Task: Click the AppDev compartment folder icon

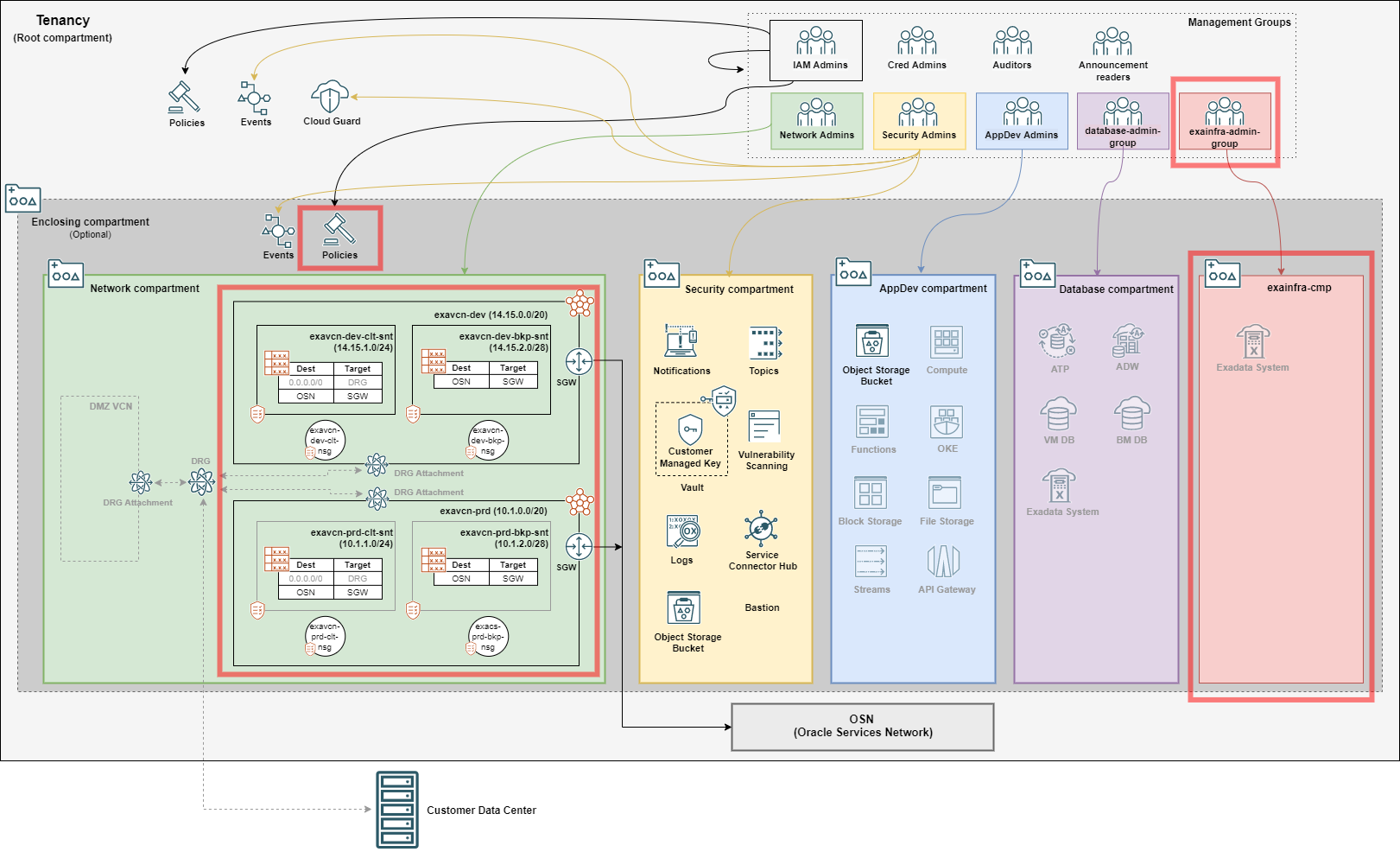Action: (853, 272)
